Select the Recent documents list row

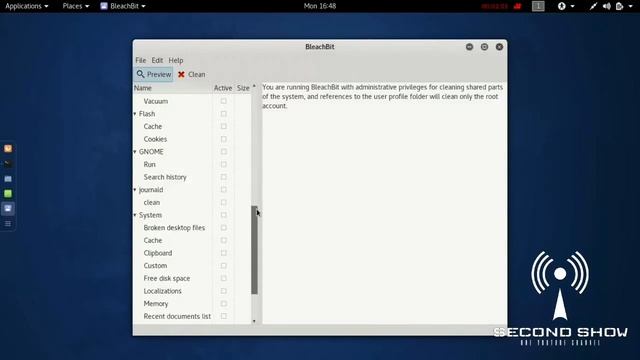(192, 316)
